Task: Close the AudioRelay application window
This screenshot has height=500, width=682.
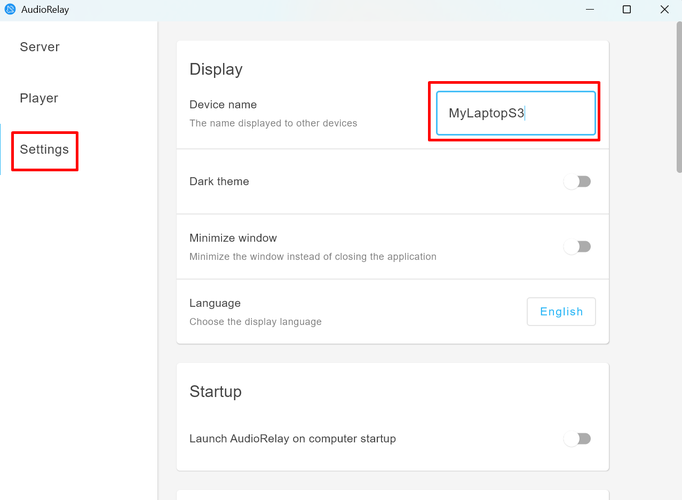Action: 665,10
